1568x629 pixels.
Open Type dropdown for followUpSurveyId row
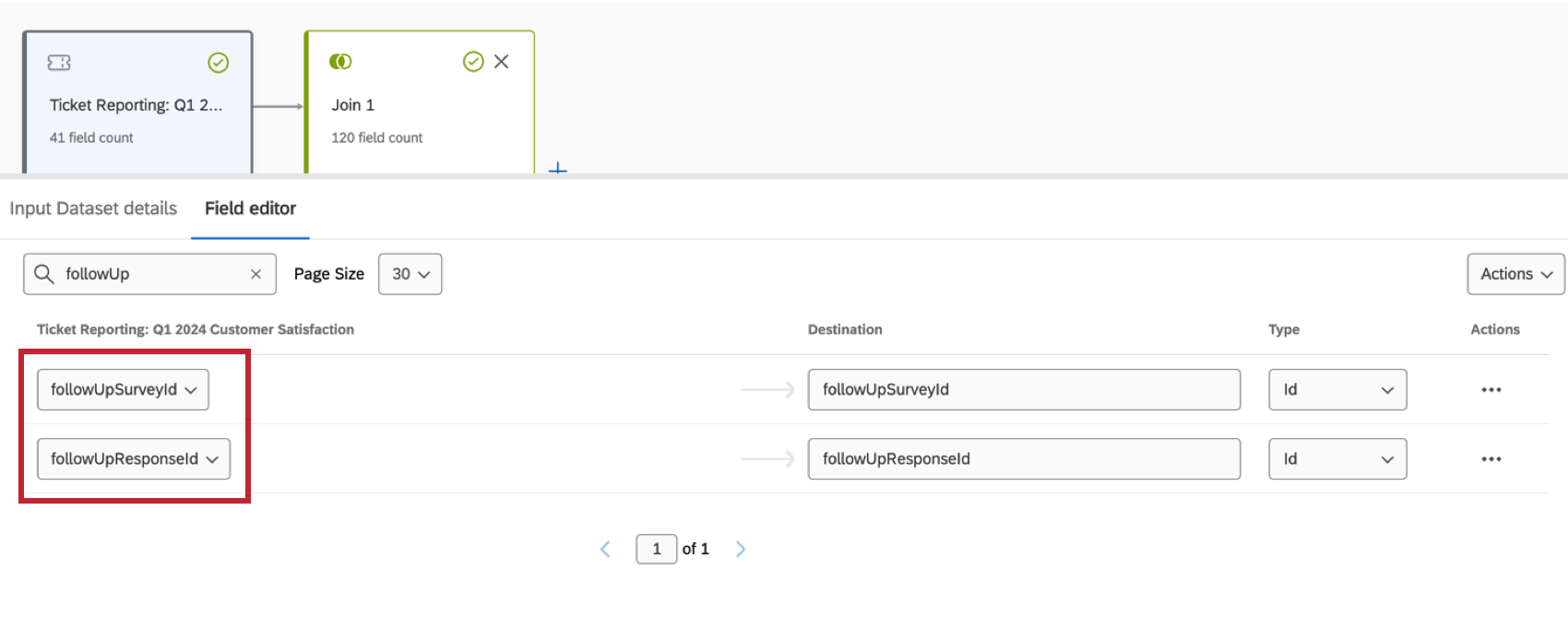(1337, 390)
